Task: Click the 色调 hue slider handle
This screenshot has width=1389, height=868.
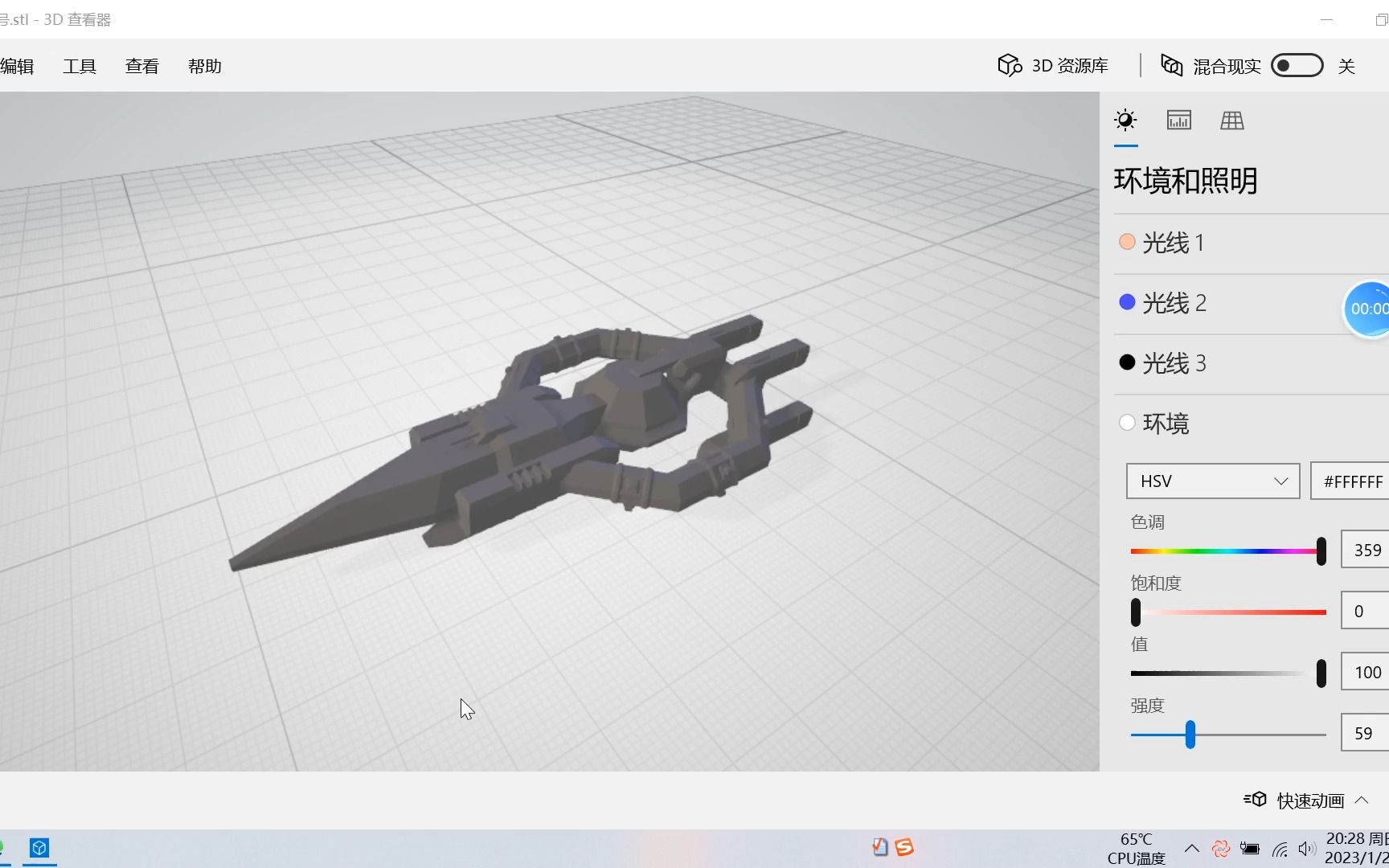Action: click(x=1321, y=551)
